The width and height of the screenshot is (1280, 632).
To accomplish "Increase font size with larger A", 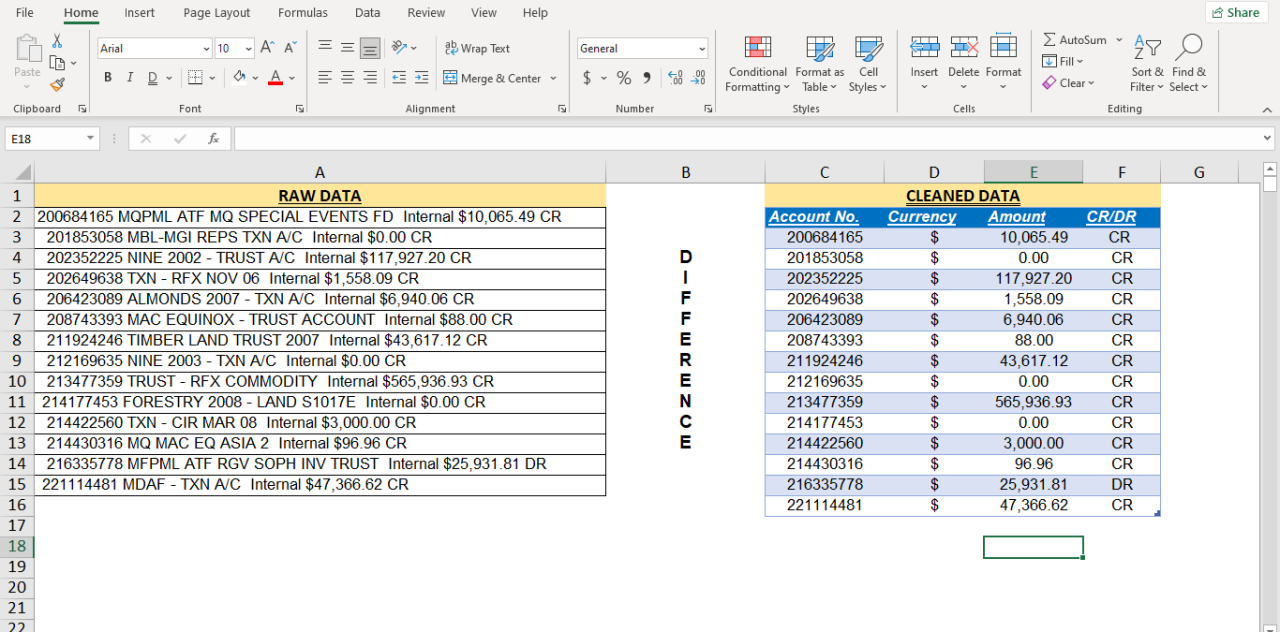I will (267, 48).
